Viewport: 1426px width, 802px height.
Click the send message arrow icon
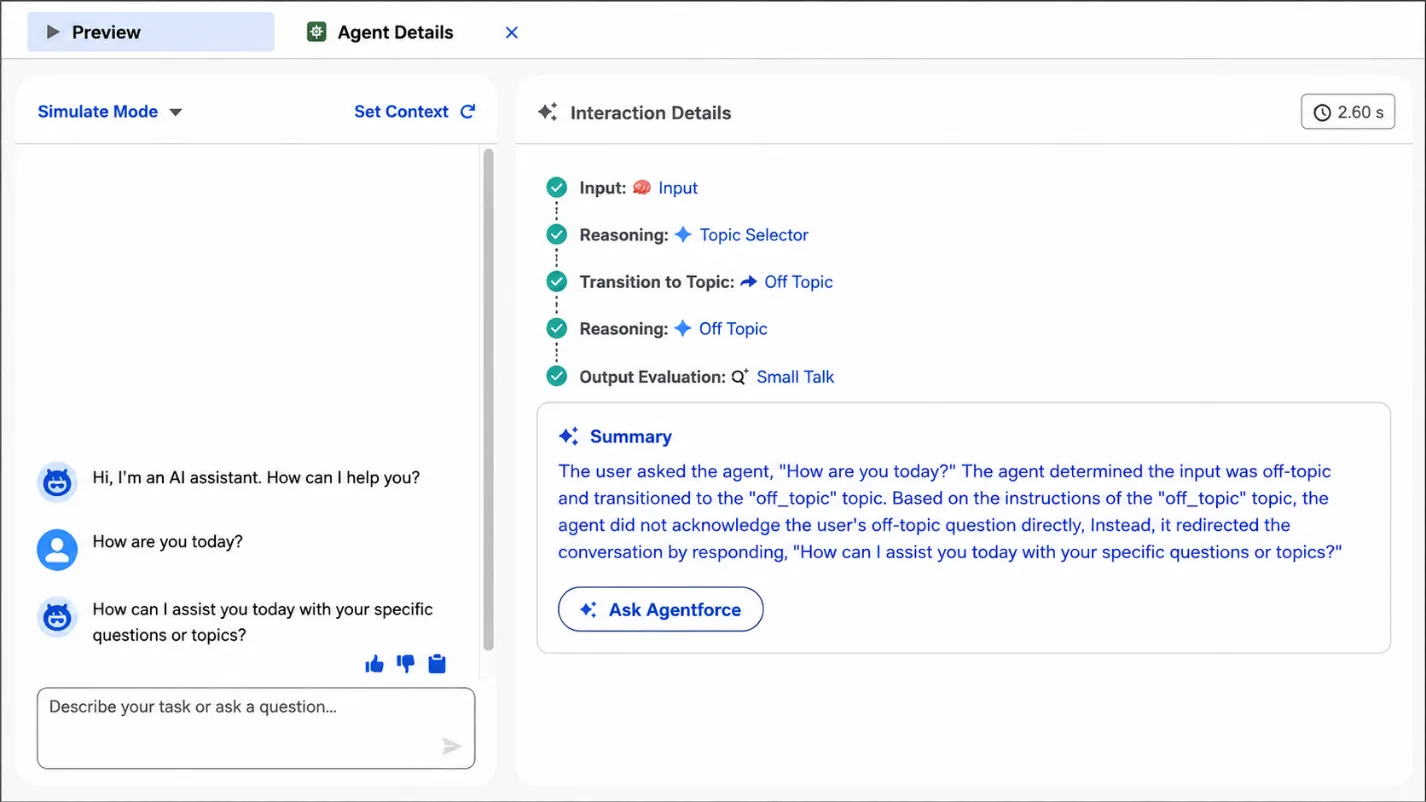452,746
